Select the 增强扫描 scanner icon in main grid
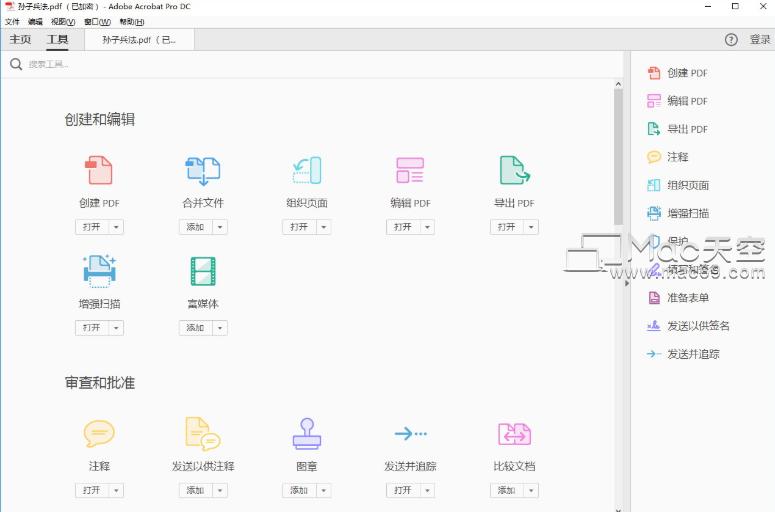Image resolution: width=775 pixels, height=512 pixels. tap(99, 271)
